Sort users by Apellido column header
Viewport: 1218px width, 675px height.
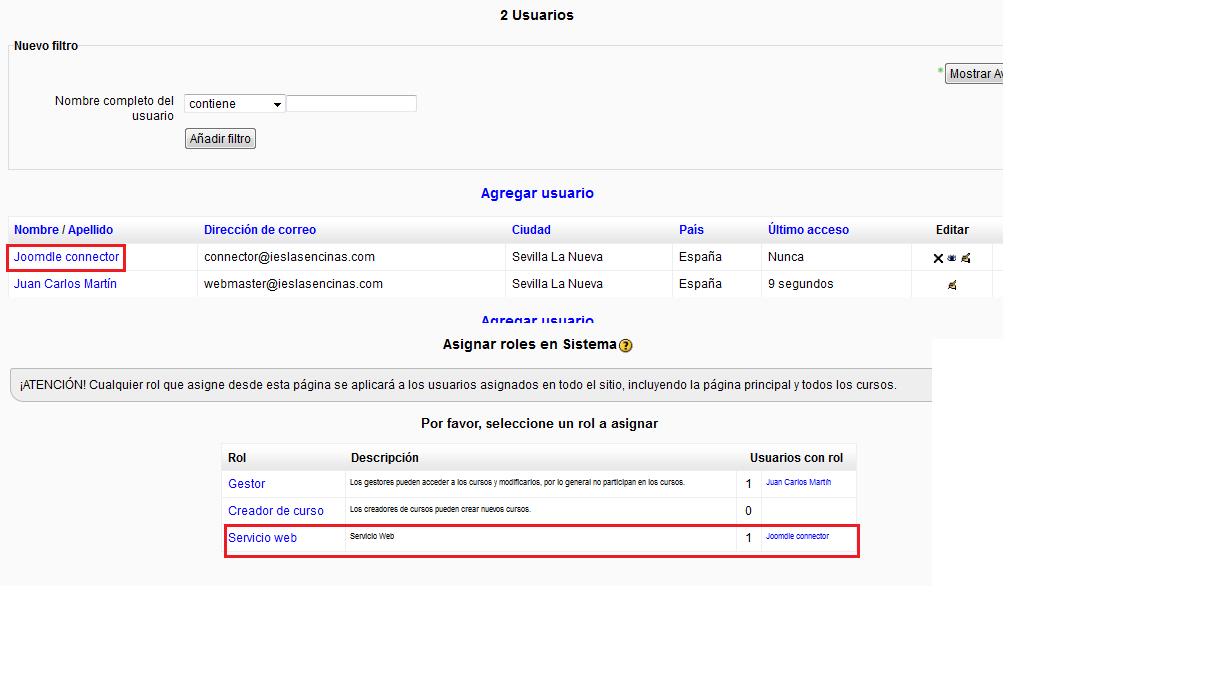(90, 230)
